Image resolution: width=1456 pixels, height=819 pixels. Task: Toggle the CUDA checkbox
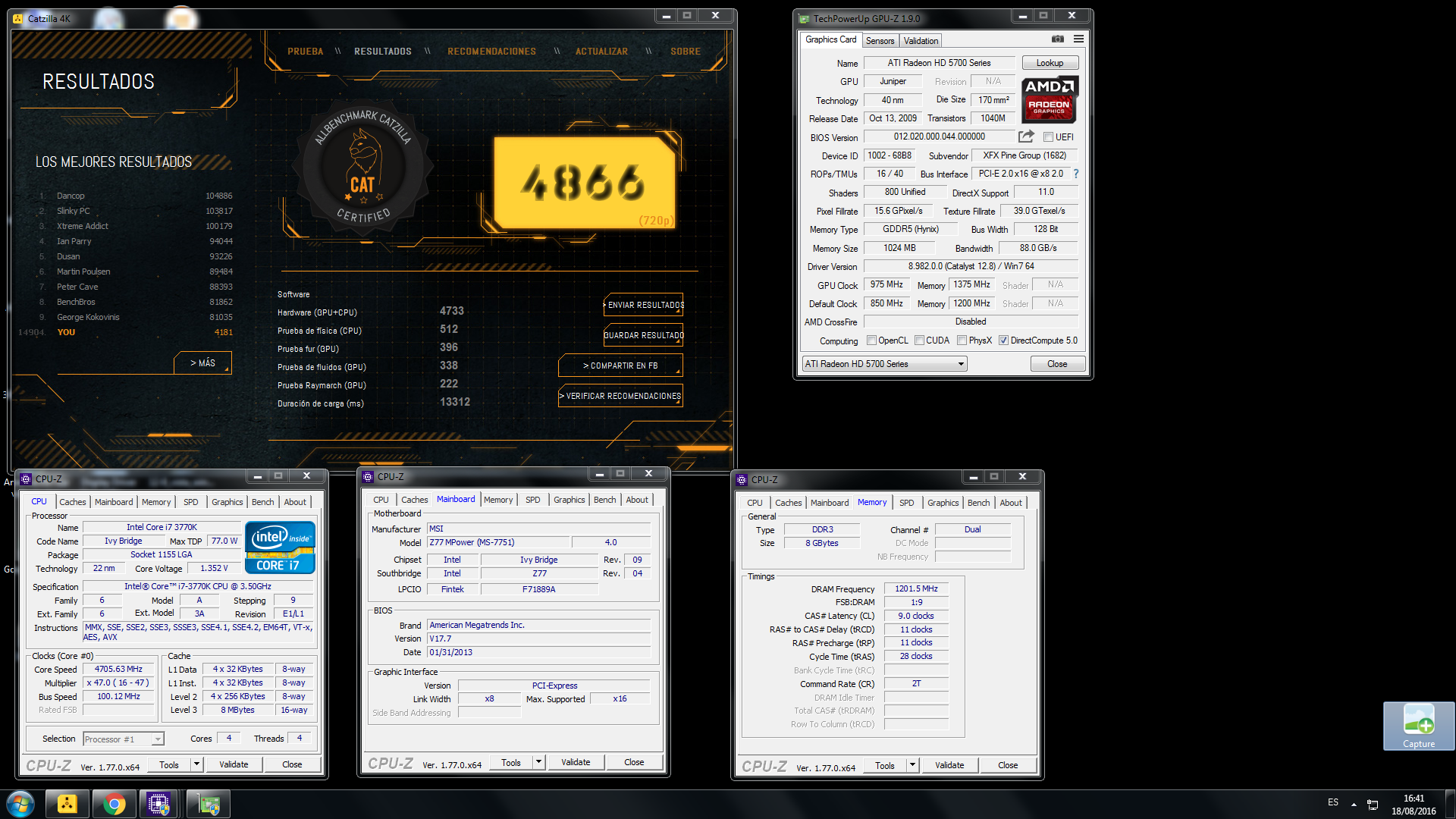coord(919,340)
